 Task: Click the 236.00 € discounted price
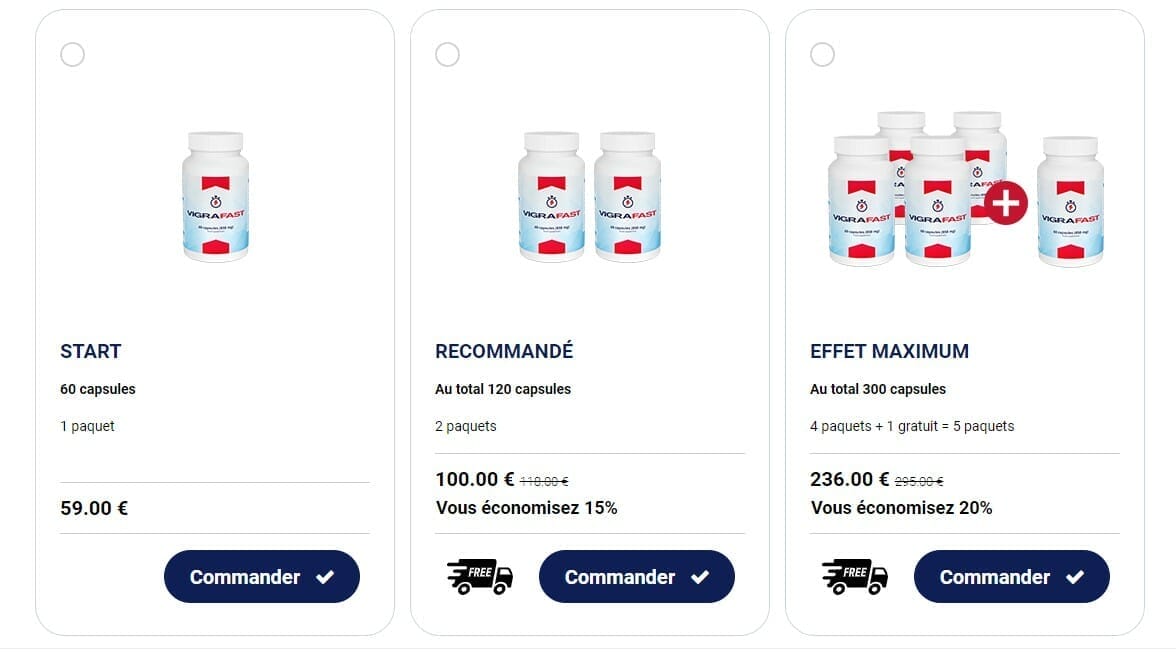coord(850,479)
